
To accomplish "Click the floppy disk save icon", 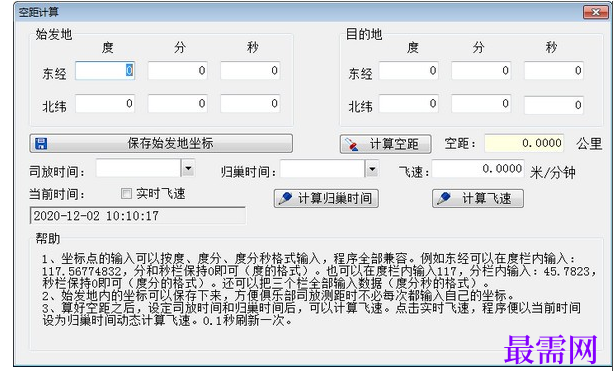I will (41, 143).
